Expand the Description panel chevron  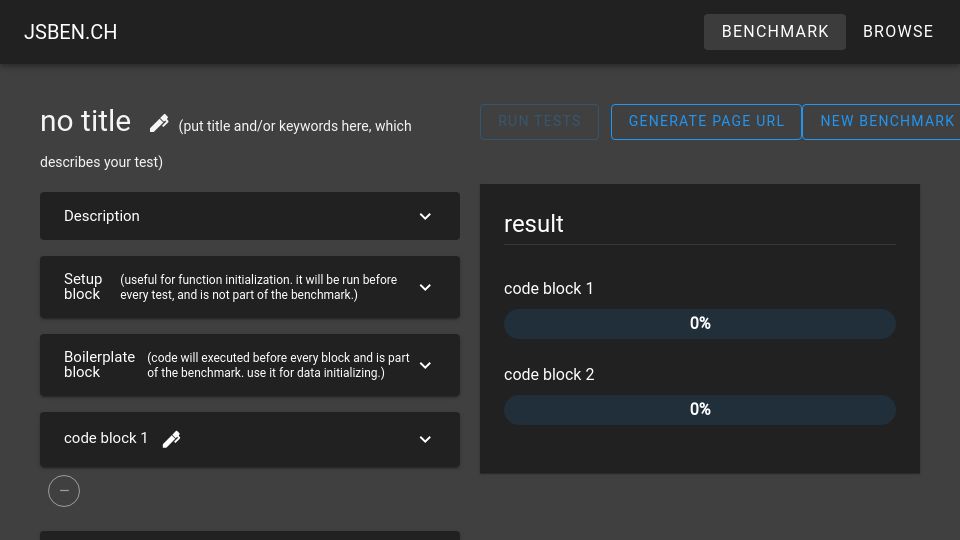point(425,216)
